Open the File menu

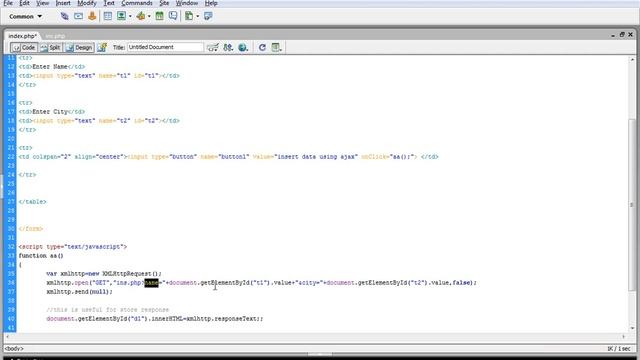[x=8, y=3]
